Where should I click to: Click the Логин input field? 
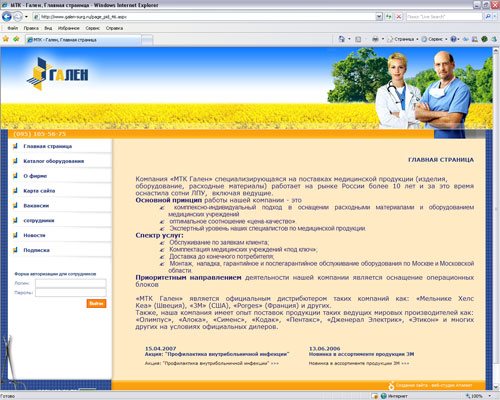click(x=71, y=283)
